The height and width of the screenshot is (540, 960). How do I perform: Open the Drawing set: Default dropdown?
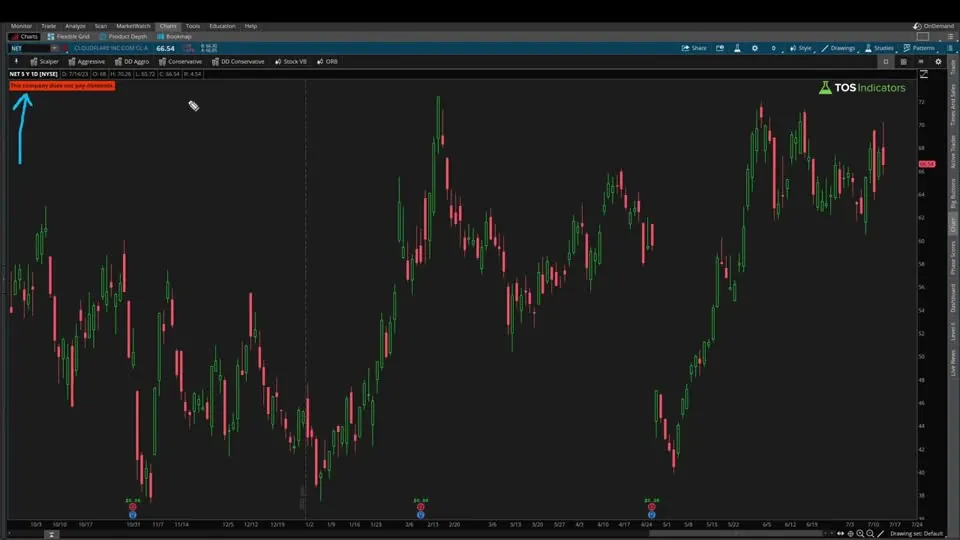[x=918, y=534]
